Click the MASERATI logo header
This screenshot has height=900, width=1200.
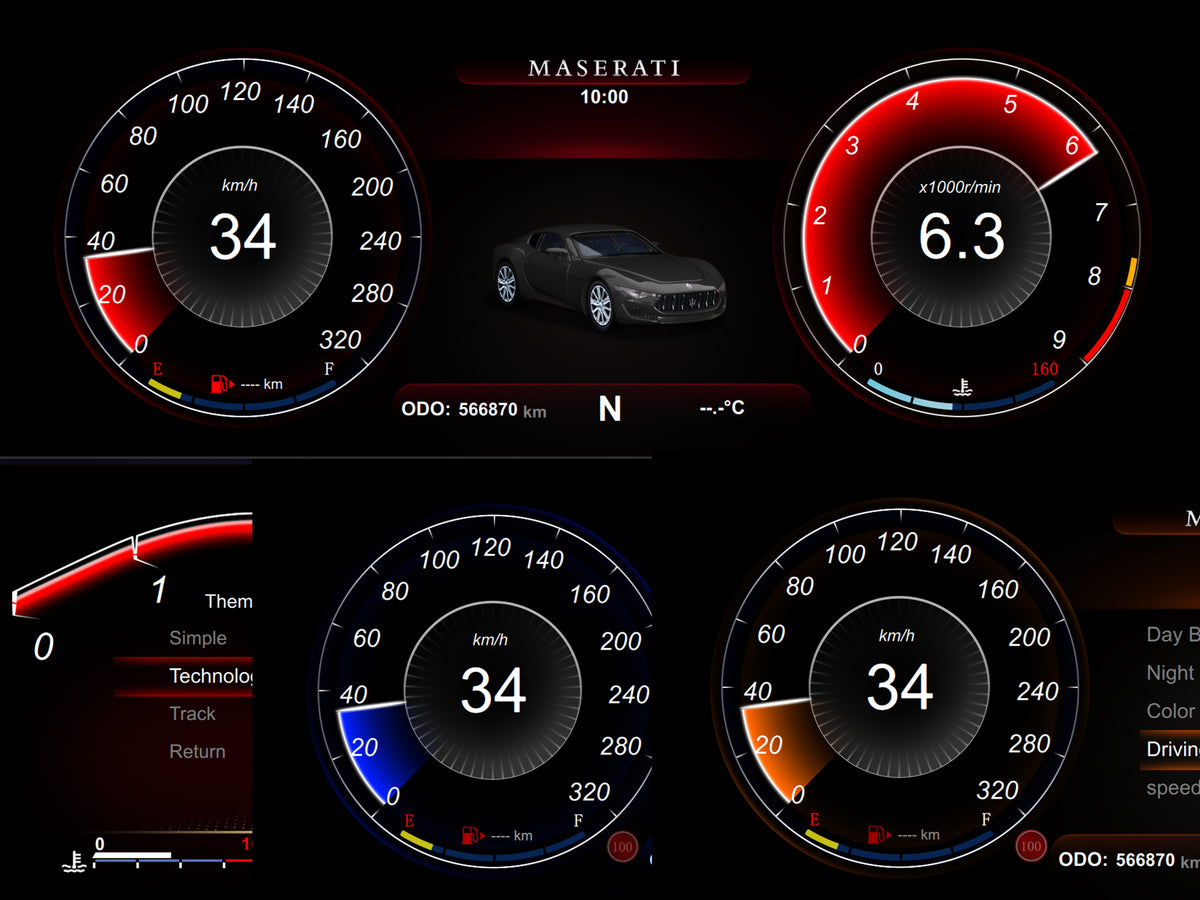603,69
